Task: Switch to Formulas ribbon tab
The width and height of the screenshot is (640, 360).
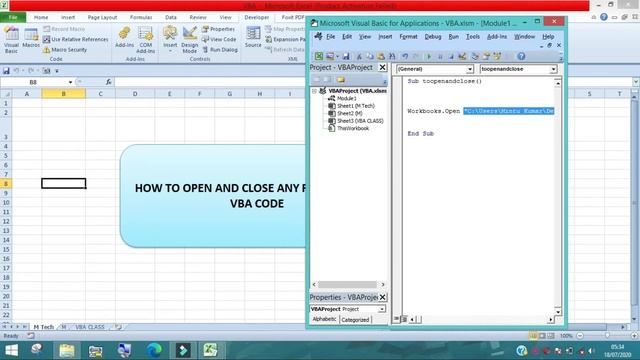Action: click(141, 18)
